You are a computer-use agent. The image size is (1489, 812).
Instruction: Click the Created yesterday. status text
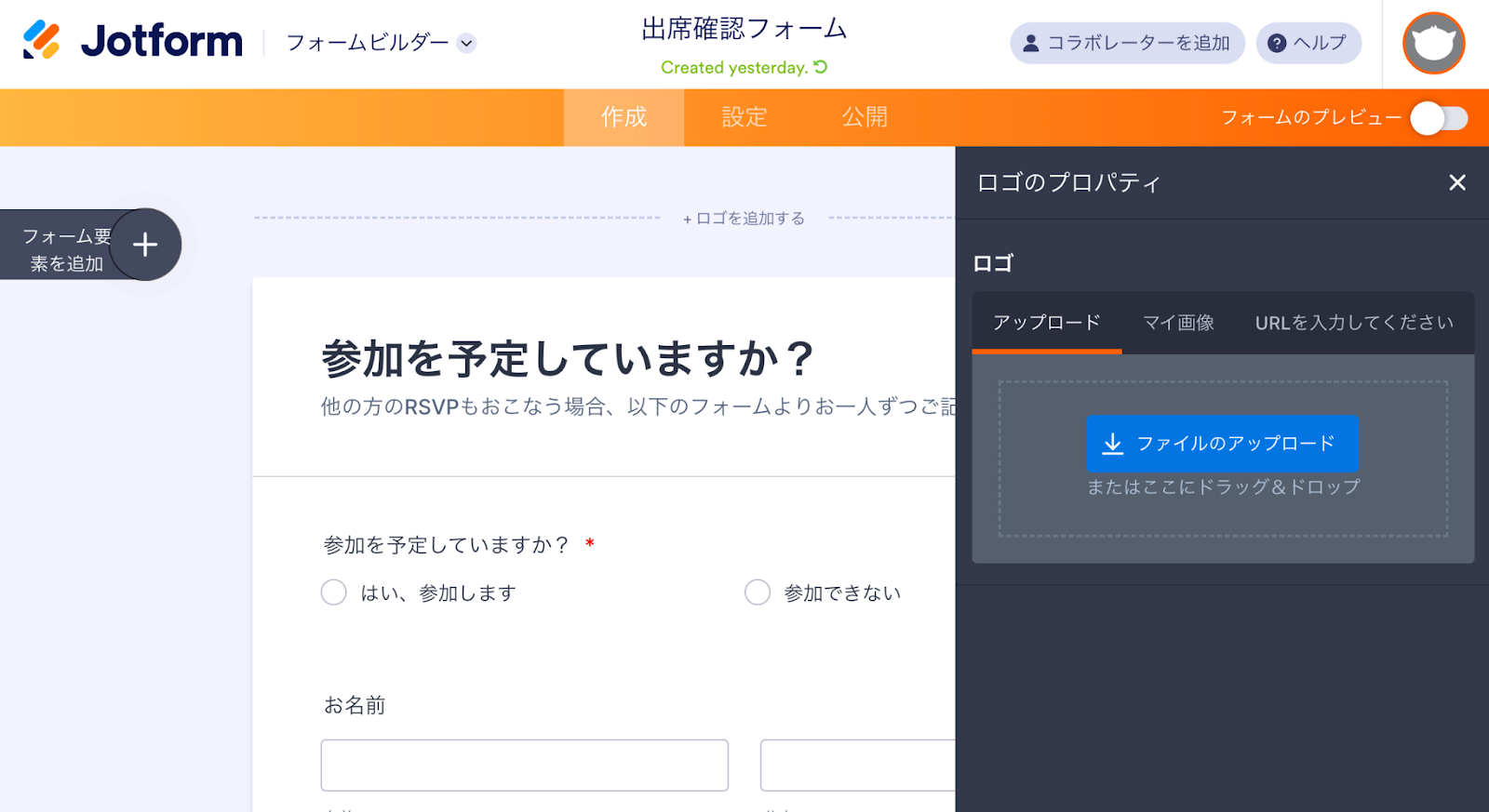coord(734,67)
